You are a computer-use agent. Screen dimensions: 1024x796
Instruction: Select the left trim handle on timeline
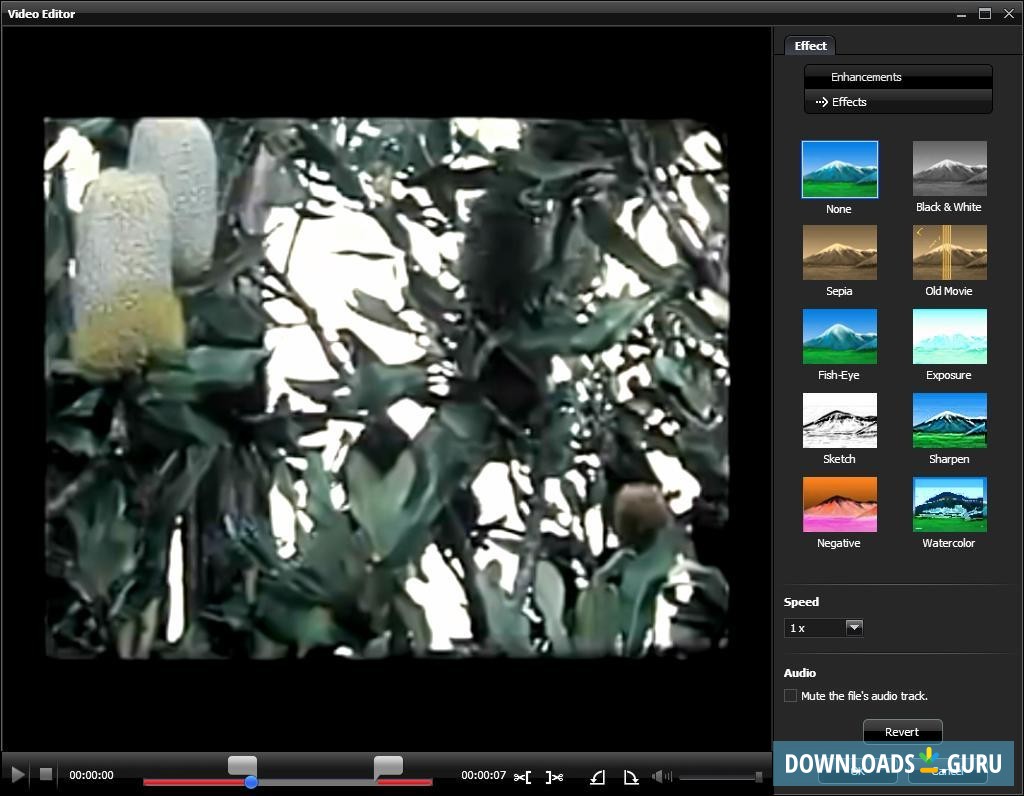coord(242,765)
